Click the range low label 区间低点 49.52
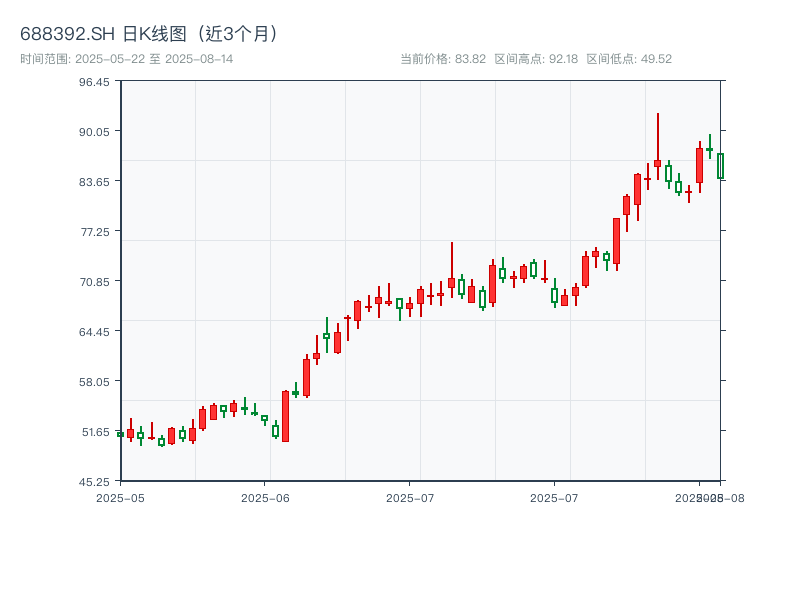800x600 pixels. point(629,59)
